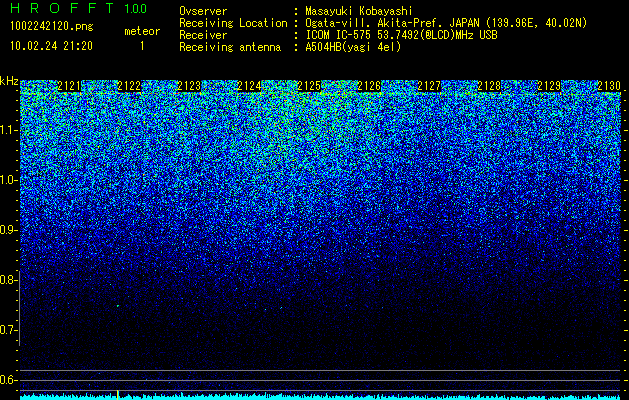Click the 0.8 kHz axis label
Image resolution: width=629 pixels, height=400 pixels.
[x=9, y=280]
